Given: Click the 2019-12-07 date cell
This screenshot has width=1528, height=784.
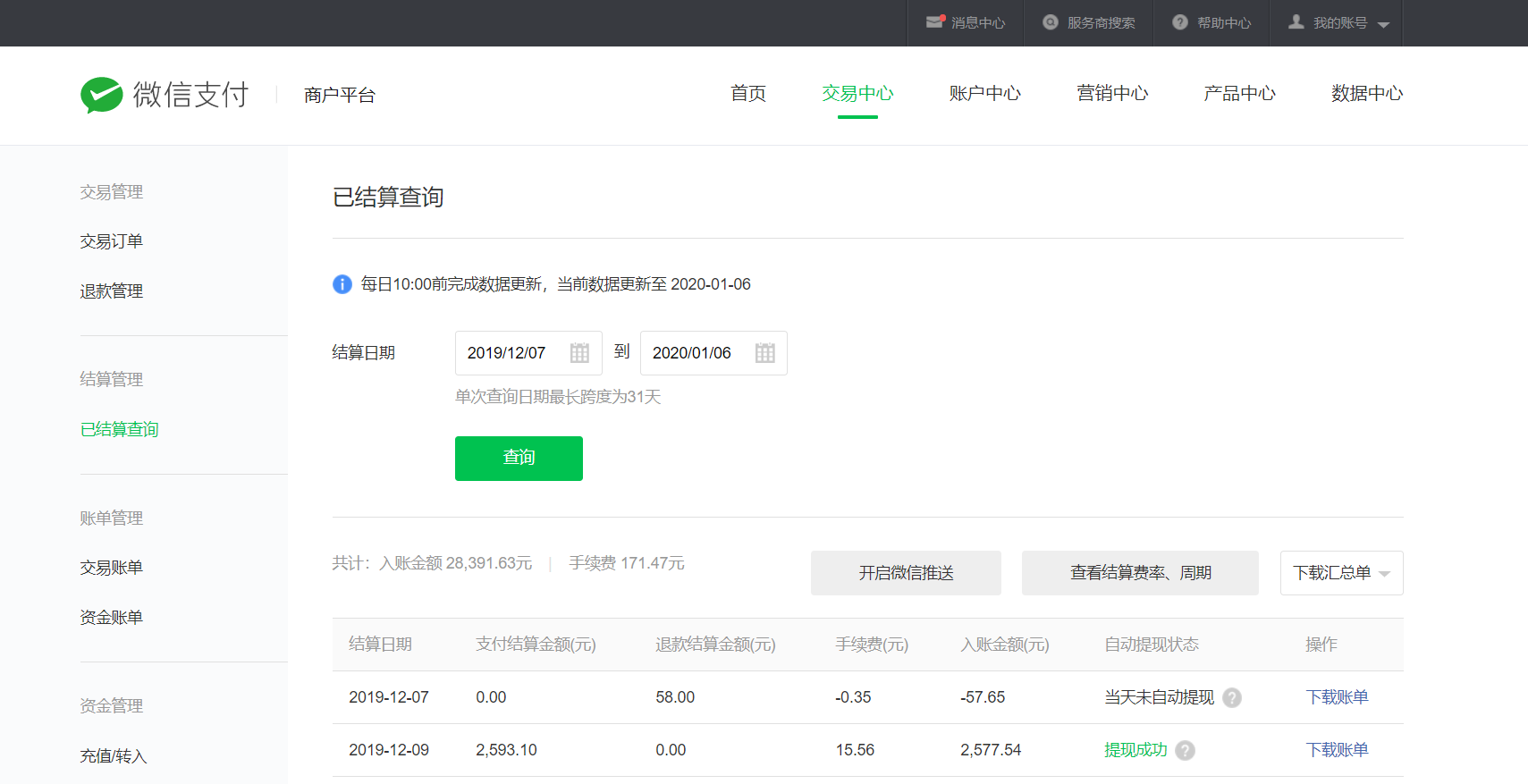Looking at the screenshot, I should [389, 697].
